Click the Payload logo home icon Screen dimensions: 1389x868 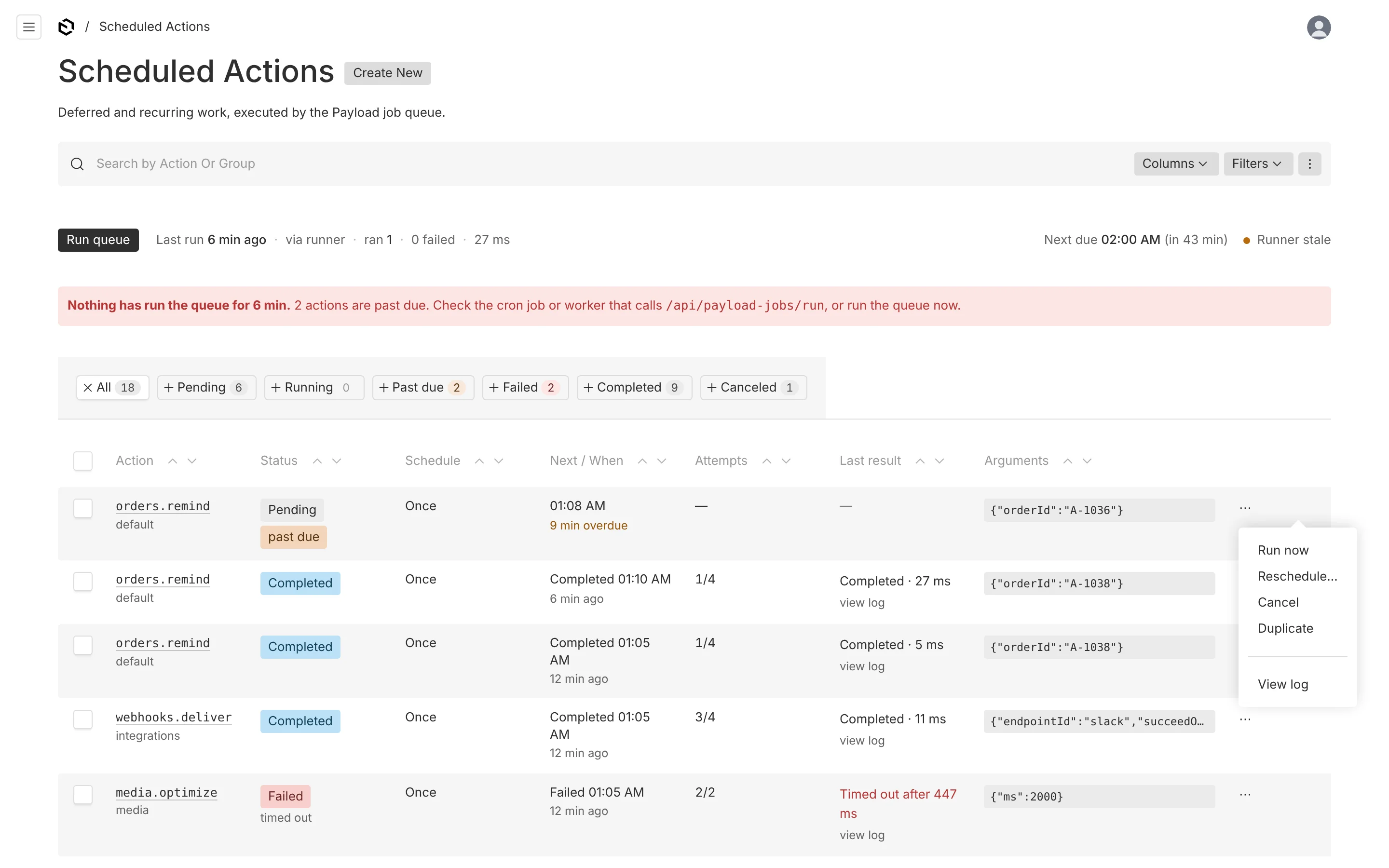pos(67,27)
